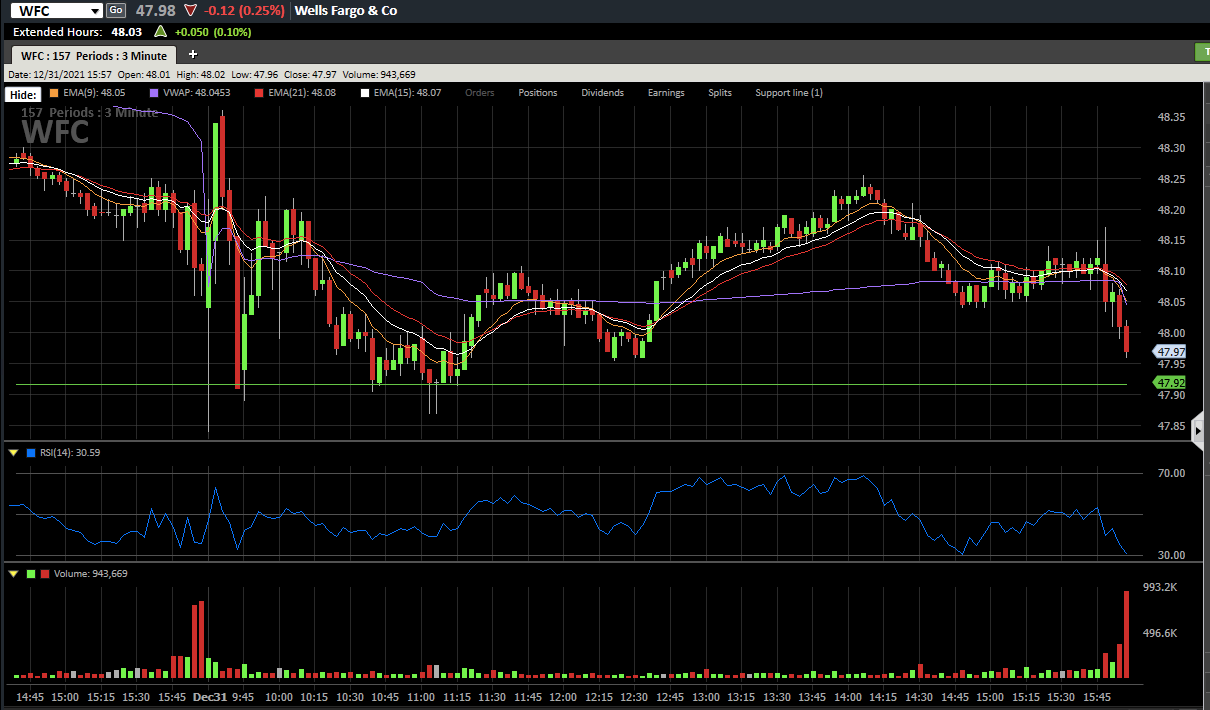Click the green volume color square
The width and height of the screenshot is (1210, 710).
coord(31,574)
